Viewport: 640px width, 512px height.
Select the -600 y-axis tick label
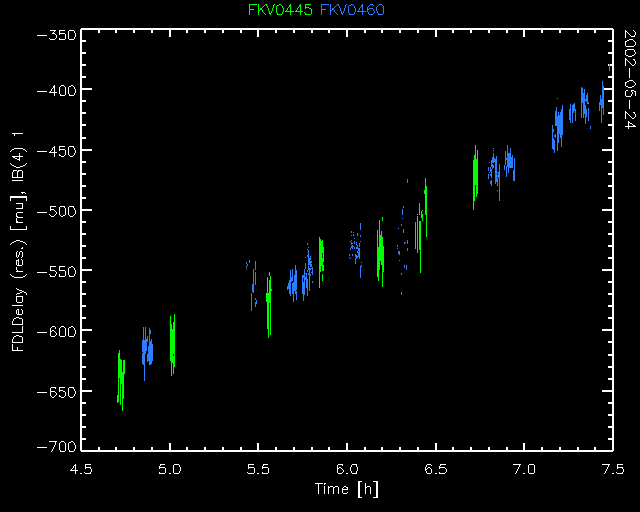coord(55,331)
